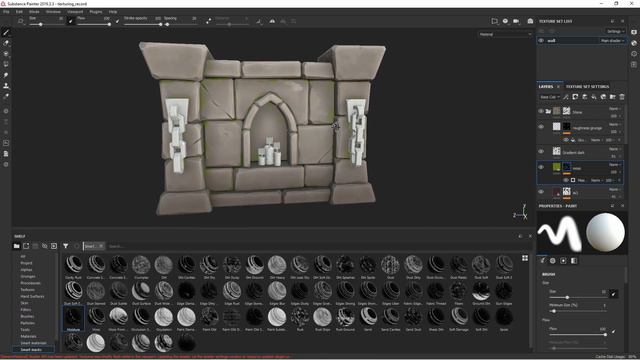The width and height of the screenshot is (640, 360).
Task: Add a smart material layer icon
Action: click(603, 97)
